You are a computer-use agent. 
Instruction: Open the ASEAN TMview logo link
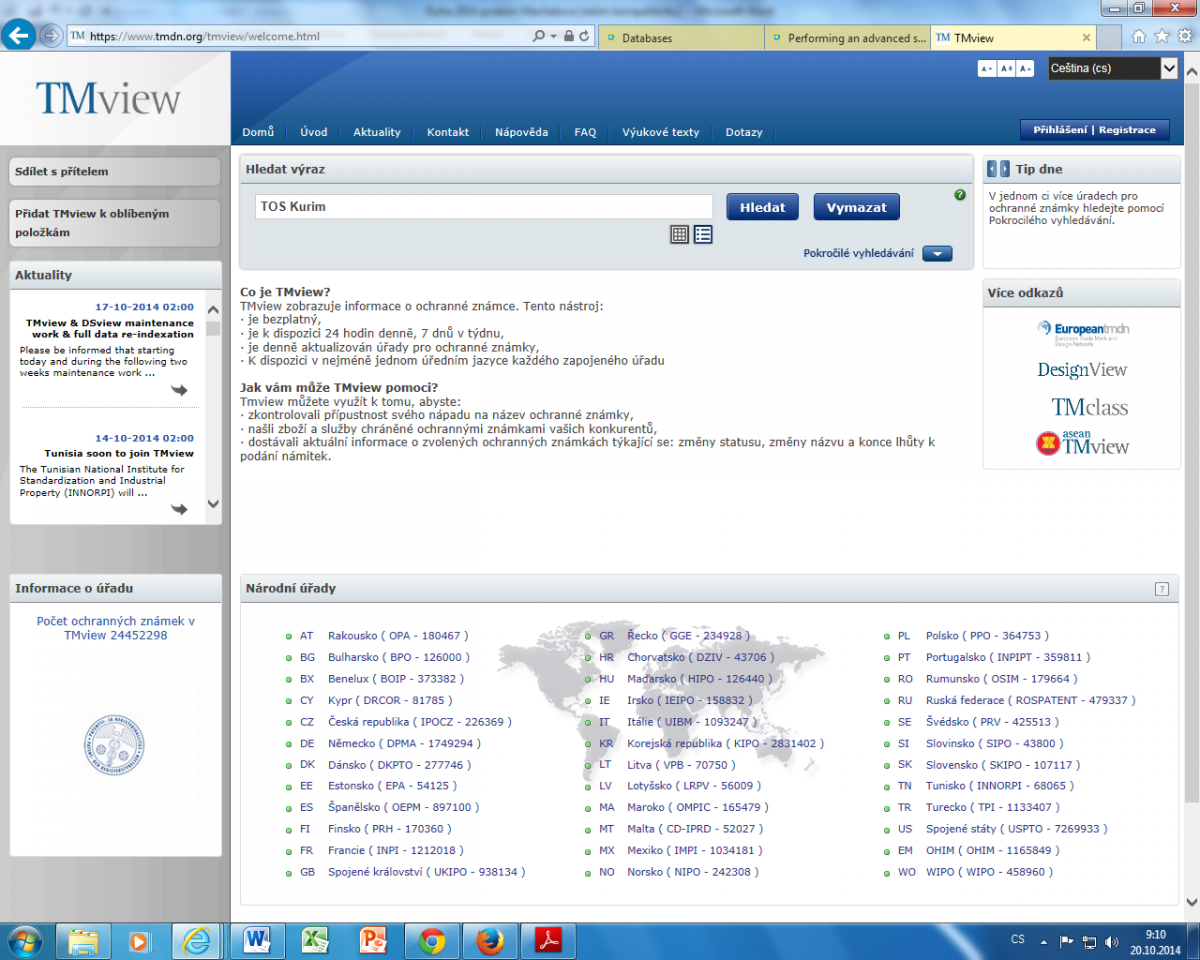tap(1082, 443)
